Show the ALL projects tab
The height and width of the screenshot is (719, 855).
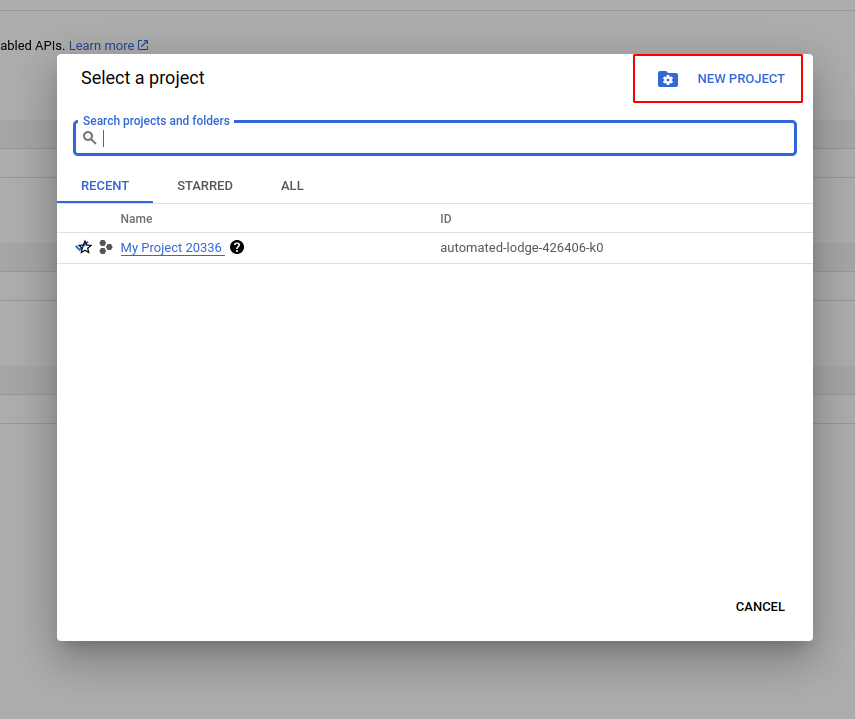292,186
